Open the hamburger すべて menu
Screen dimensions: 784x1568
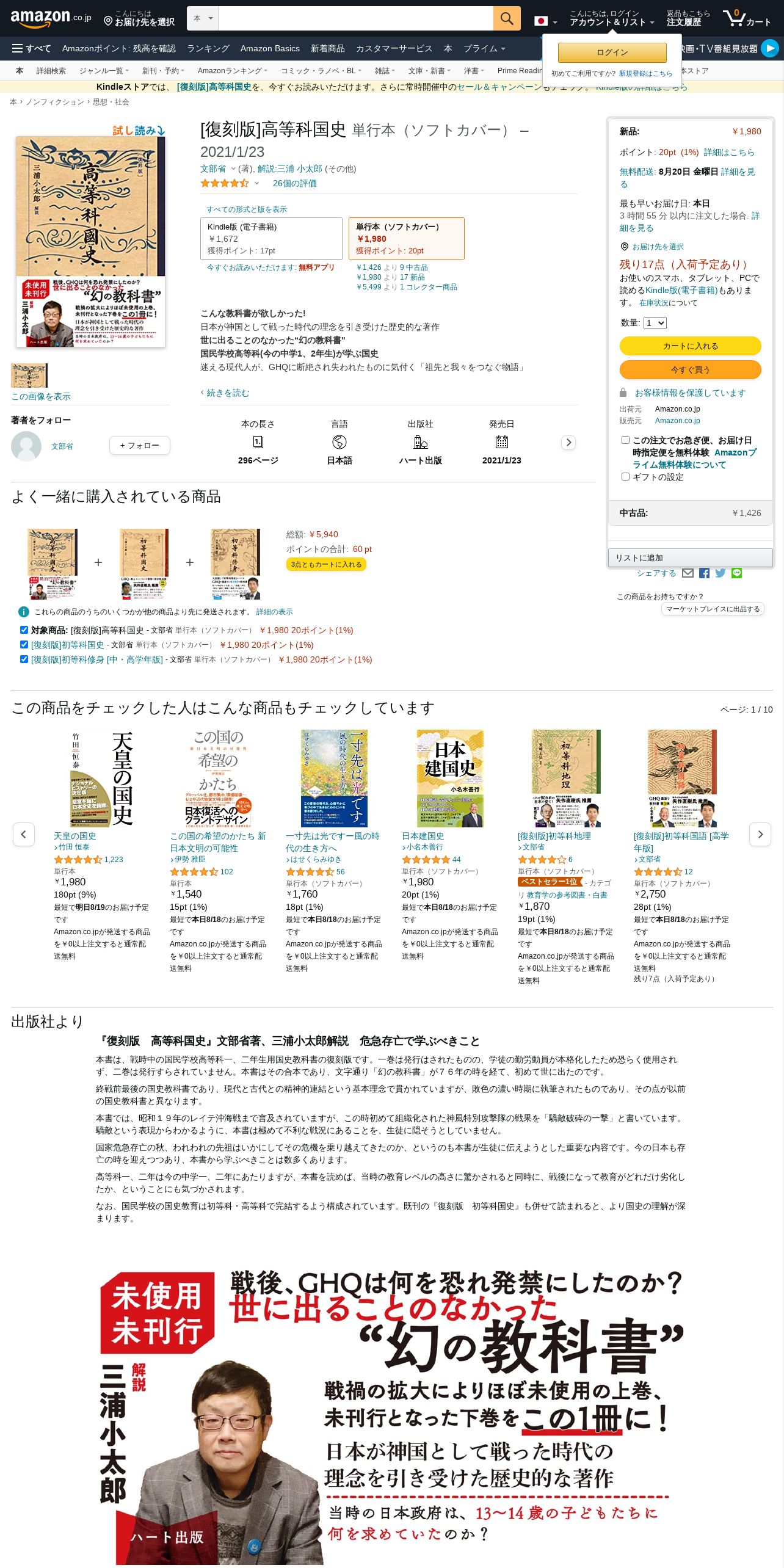(31, 48)
